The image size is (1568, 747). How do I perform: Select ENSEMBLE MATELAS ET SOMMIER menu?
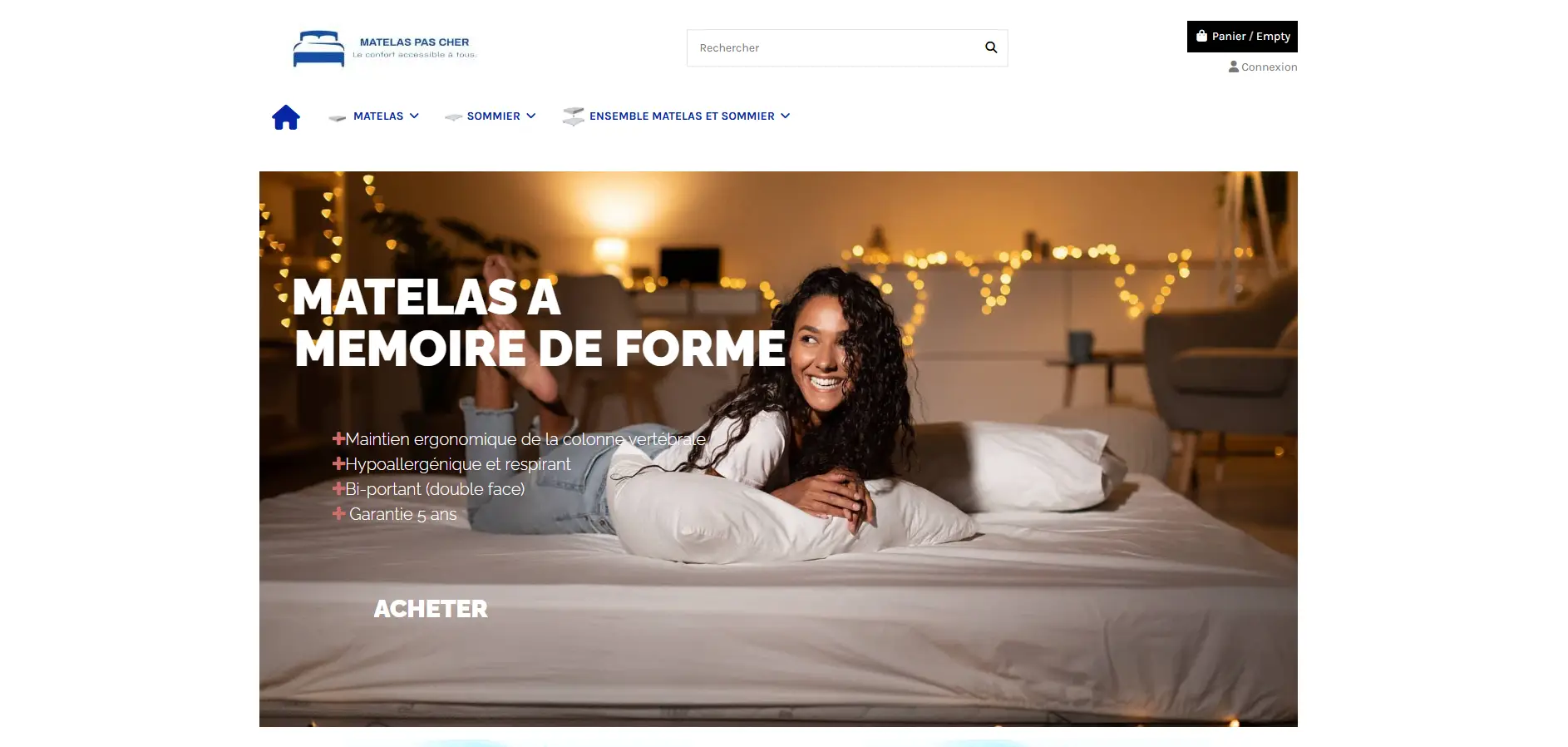682,116
